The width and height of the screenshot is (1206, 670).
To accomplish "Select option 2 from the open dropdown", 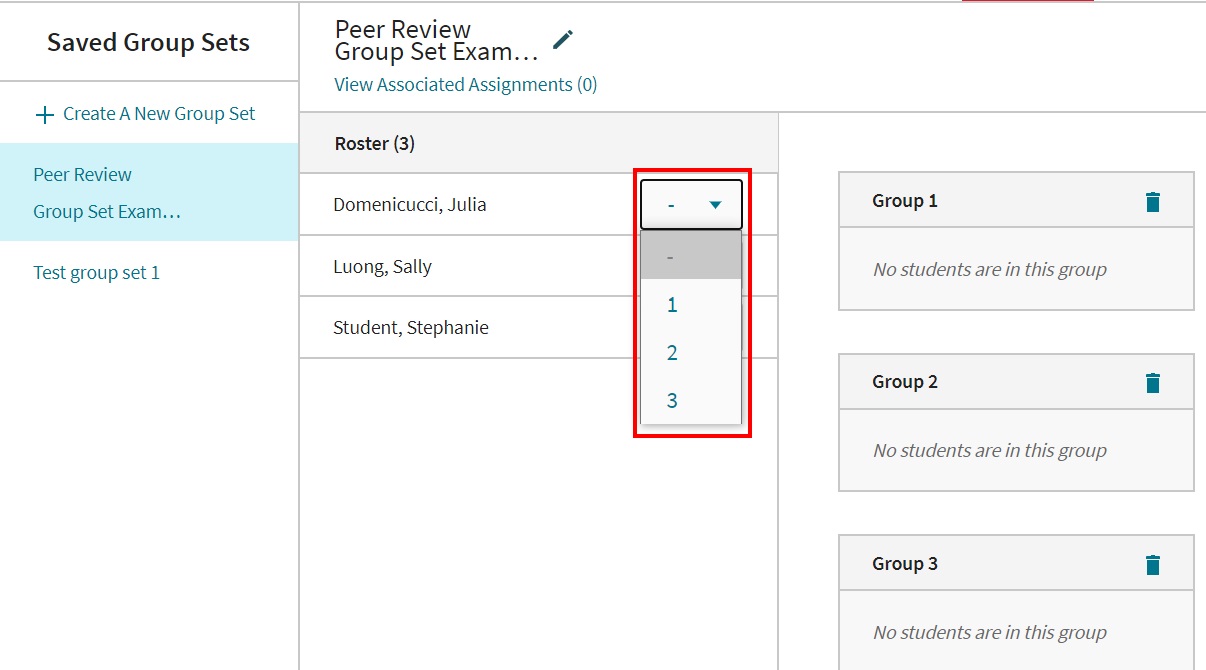I will (x=671, y=352).
